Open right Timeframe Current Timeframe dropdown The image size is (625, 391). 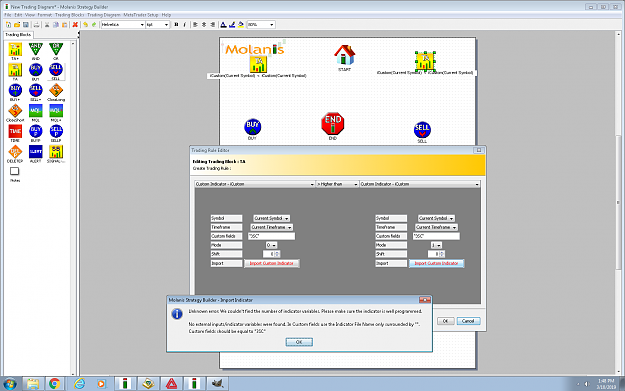coord(436,227)
